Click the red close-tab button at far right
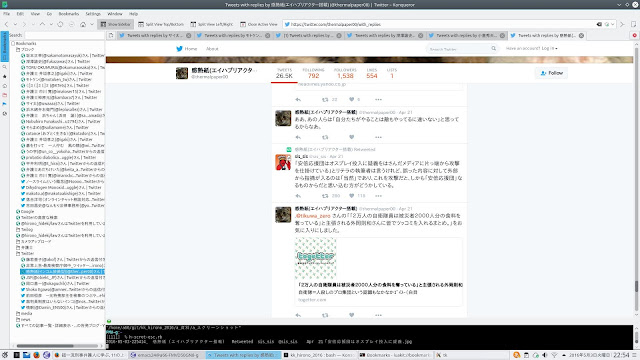 (x=635, y=36)
